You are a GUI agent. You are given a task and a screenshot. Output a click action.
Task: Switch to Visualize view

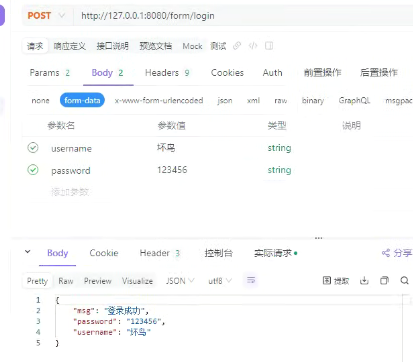(137, 281)
